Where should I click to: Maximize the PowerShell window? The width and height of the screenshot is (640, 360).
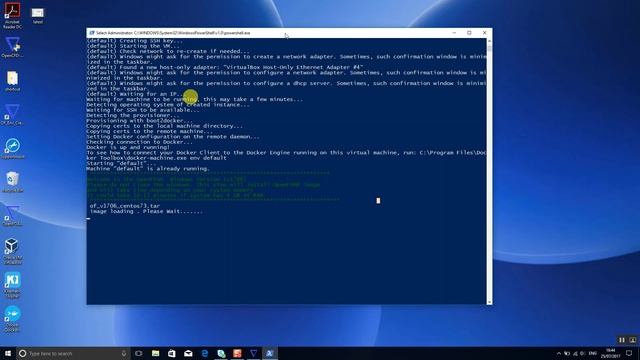tap(469, 33)
